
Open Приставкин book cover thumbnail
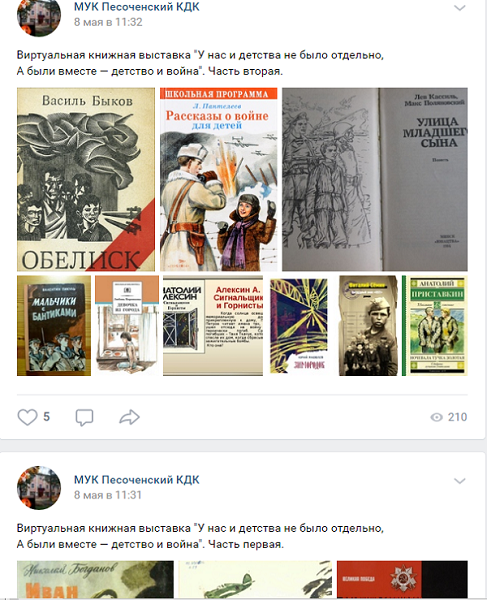[x=435, y=326]
